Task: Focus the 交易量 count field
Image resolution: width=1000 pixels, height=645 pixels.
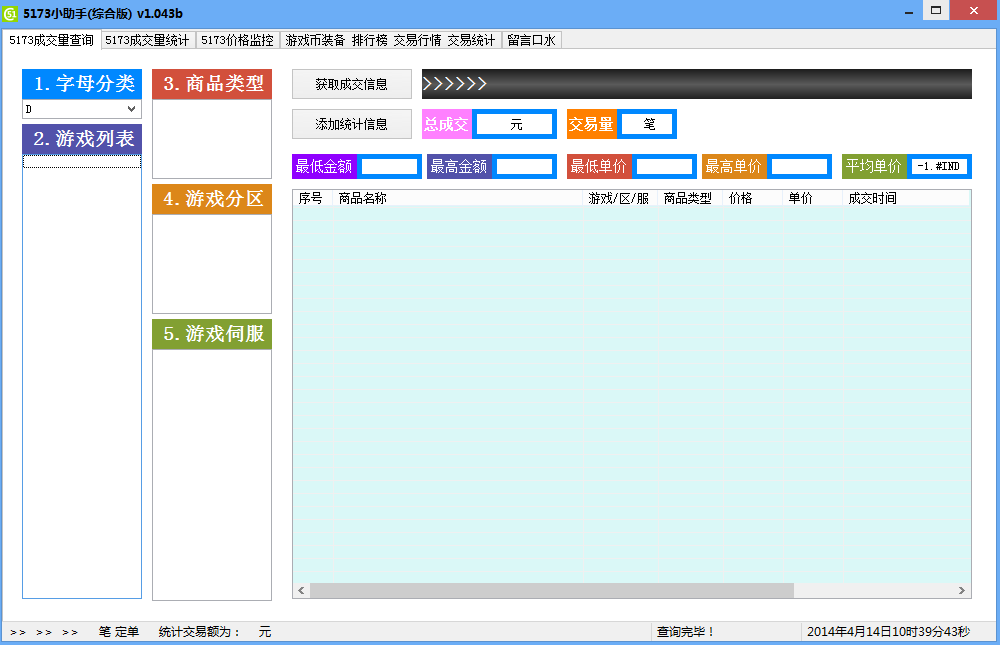Action: click(x=647, y=124)
